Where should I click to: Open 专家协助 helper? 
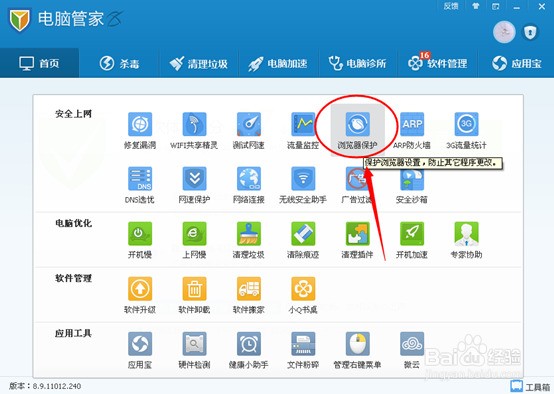(466, 234)
